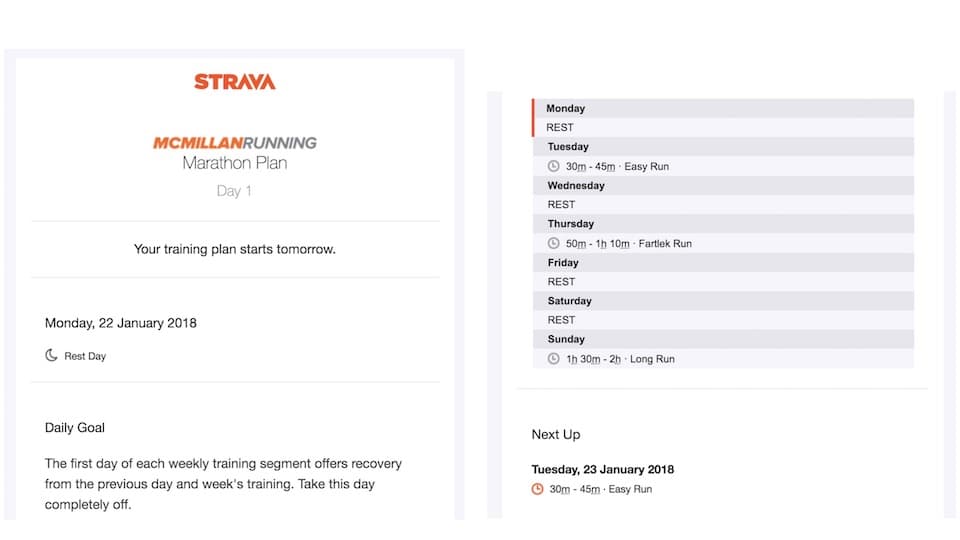Image resolution: width=960 pixels, height=540 pixels.
Task: Select the Sunday row header
Action: (x=724, y=339)
